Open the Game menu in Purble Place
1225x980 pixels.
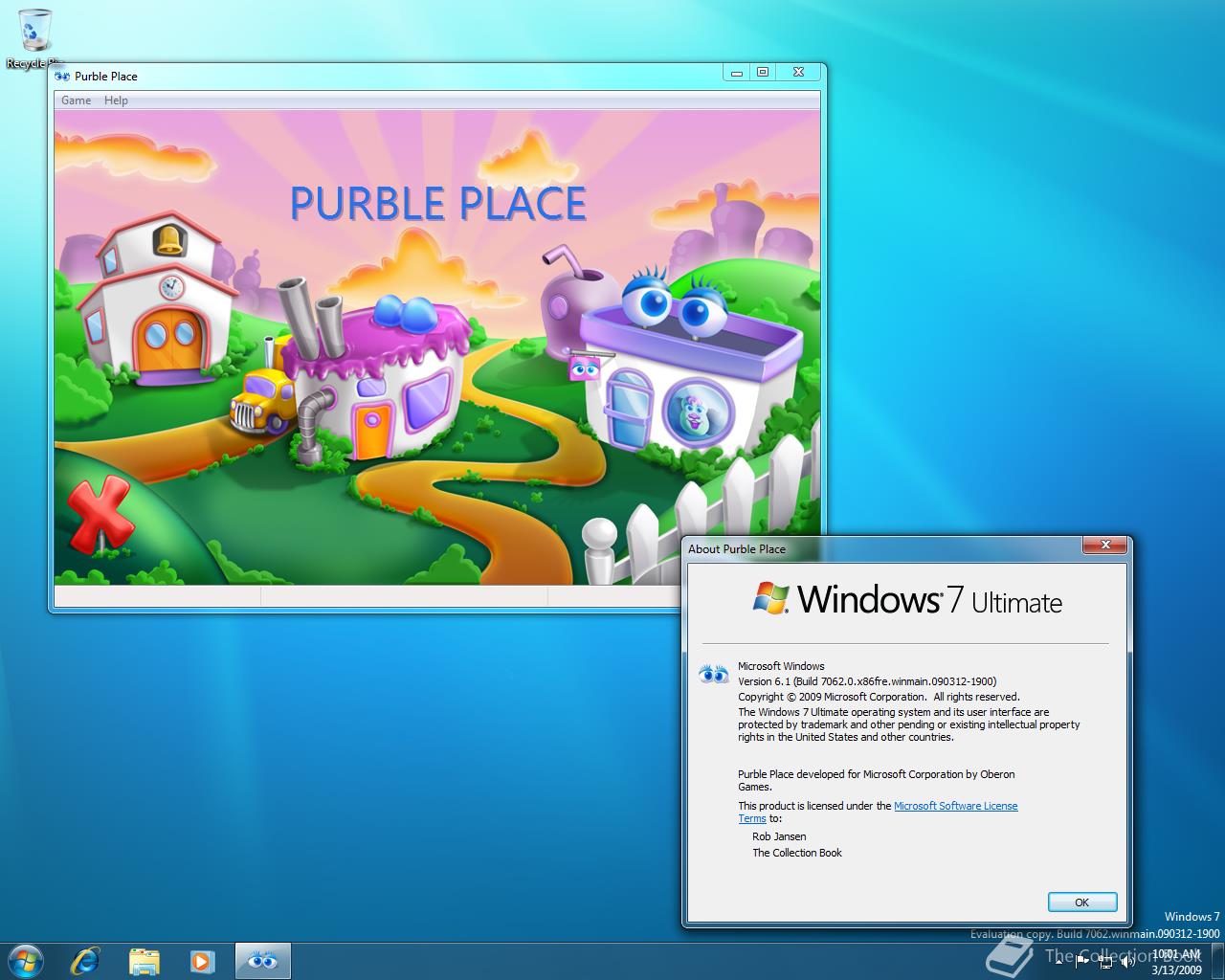coord(76,100)
